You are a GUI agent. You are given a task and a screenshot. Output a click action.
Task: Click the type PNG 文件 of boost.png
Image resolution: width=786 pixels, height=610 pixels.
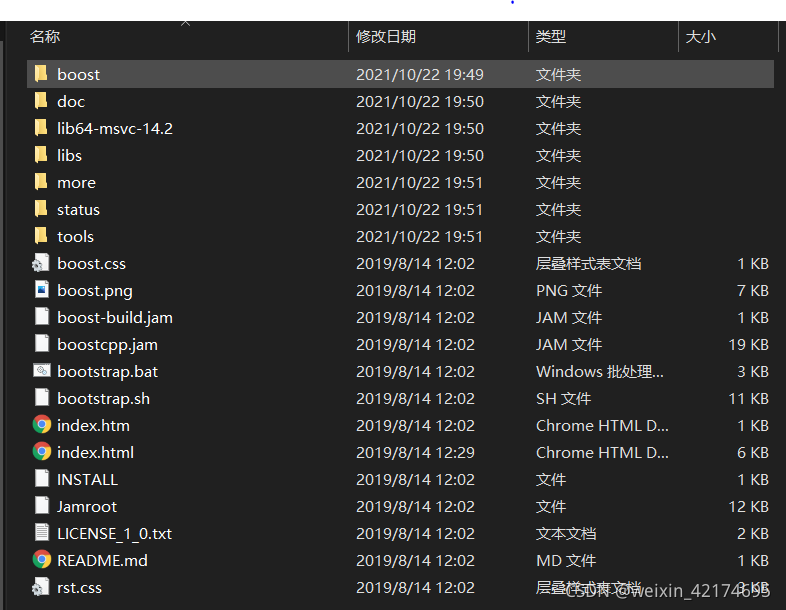pos(568,291)
